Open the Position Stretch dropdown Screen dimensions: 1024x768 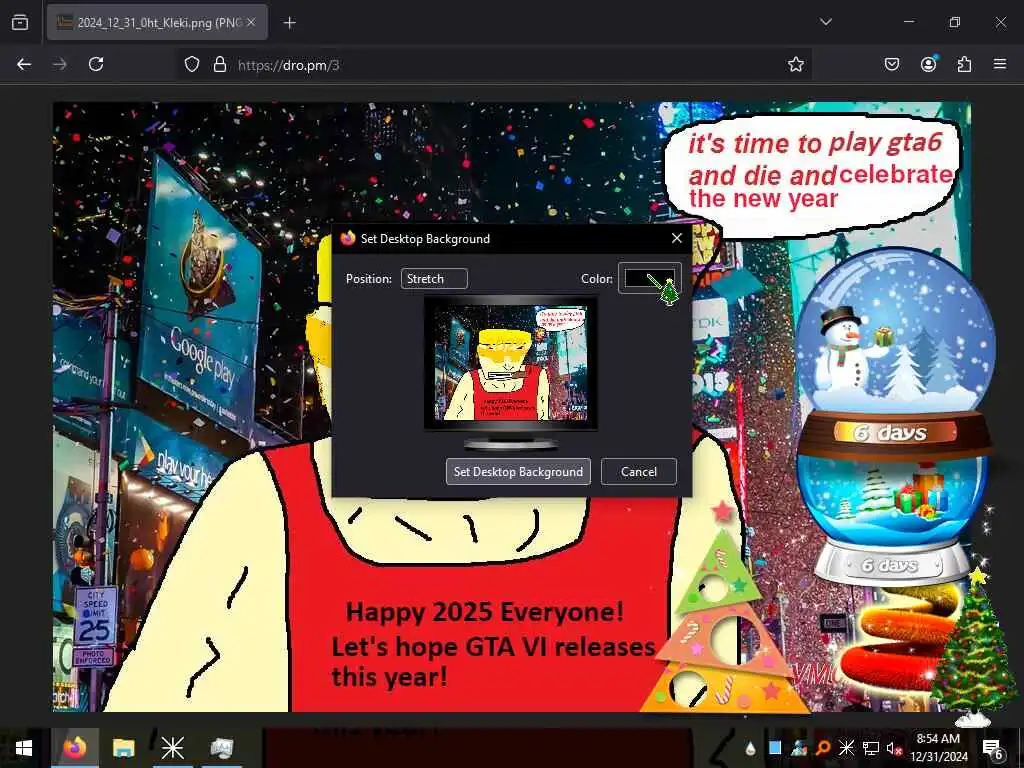[x=434, y=279]
